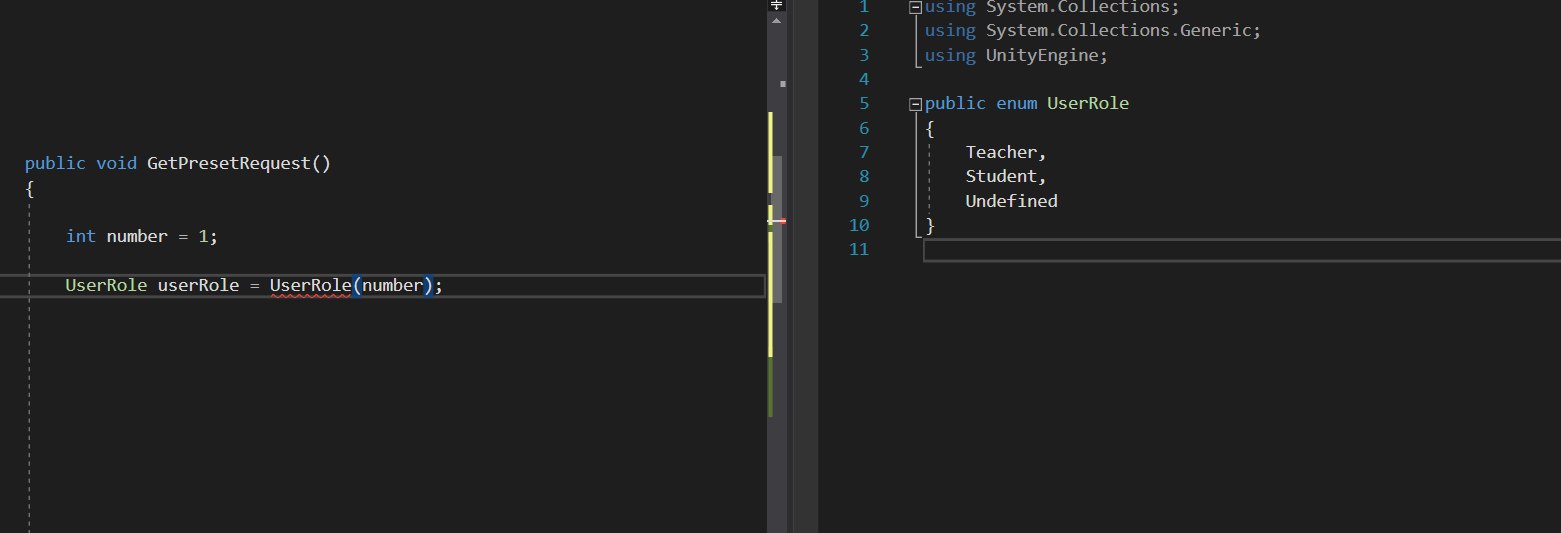Click 'using System.Collections;' on line 1

pyautogui.click(x=1052, y=7)
